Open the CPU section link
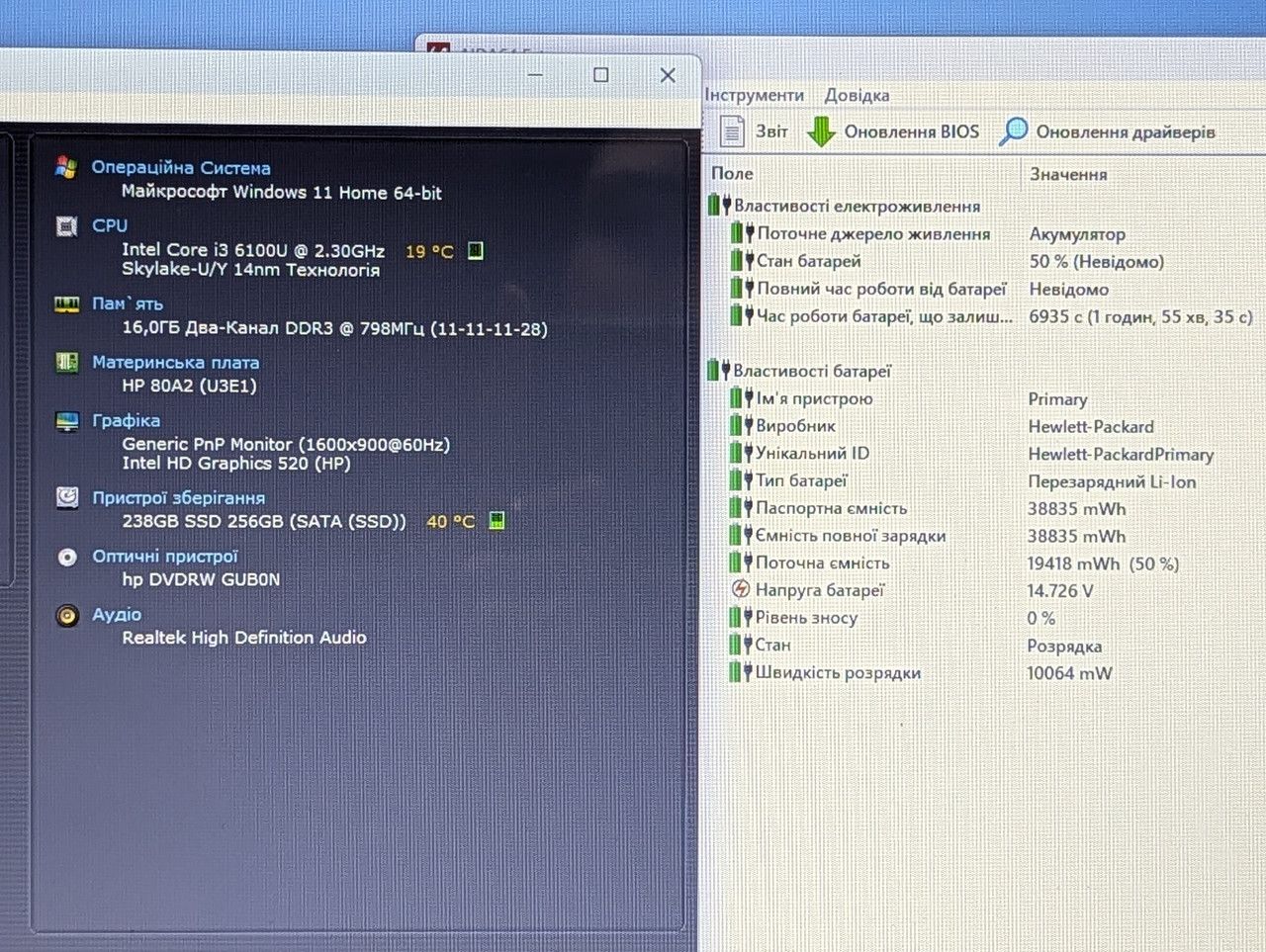Screen dimensions: 1266x952 tap(110, 225)
